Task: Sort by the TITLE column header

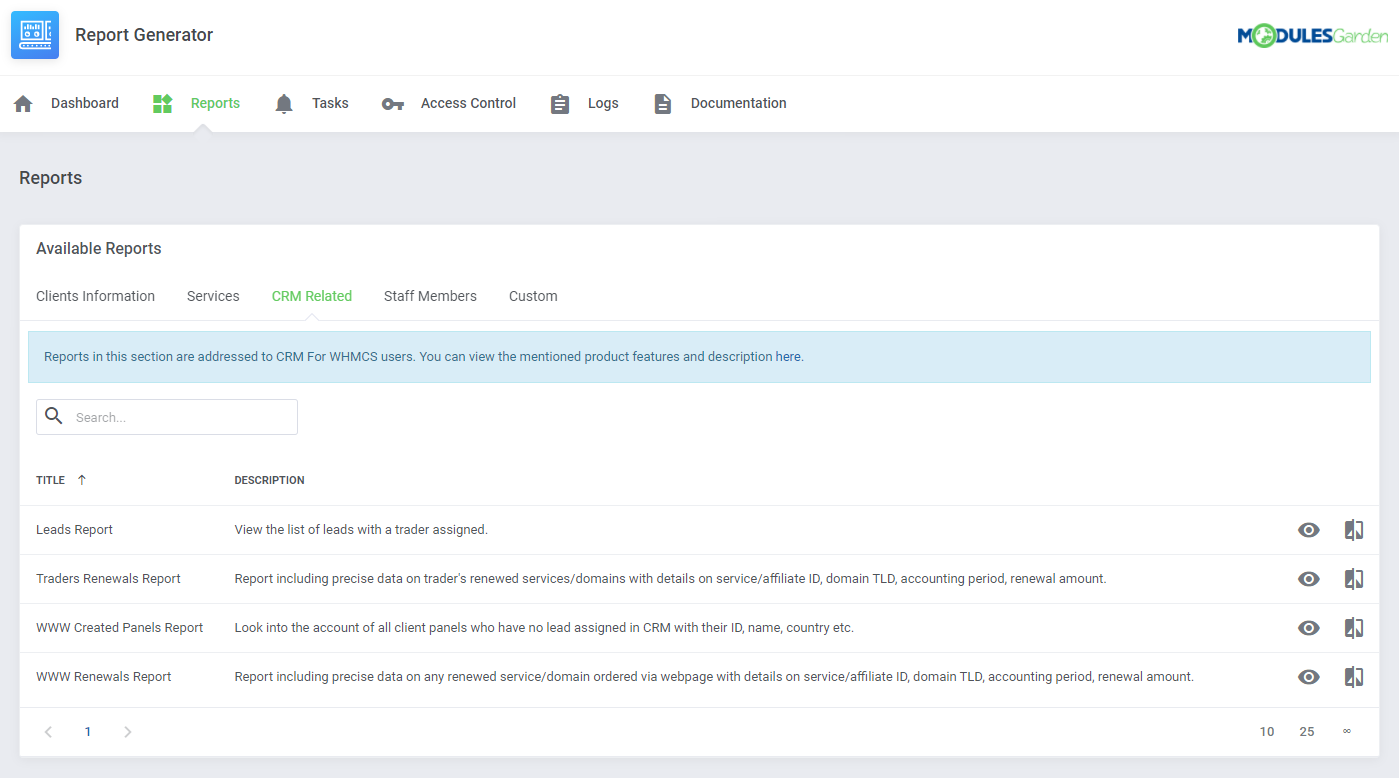Action: 50,480
